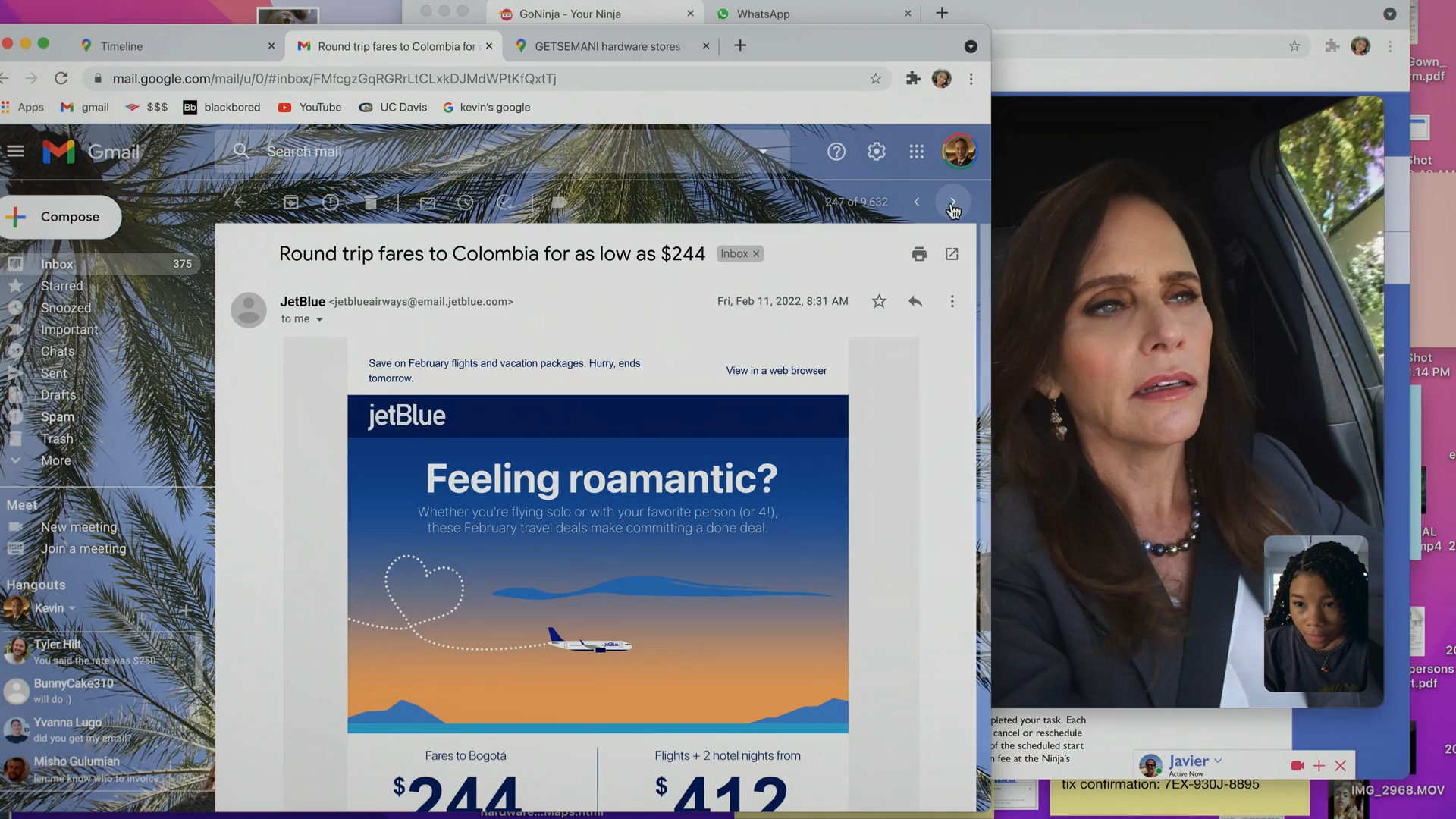
Task: Open the labels icon in email toolbar
Action: coord(559,202)
